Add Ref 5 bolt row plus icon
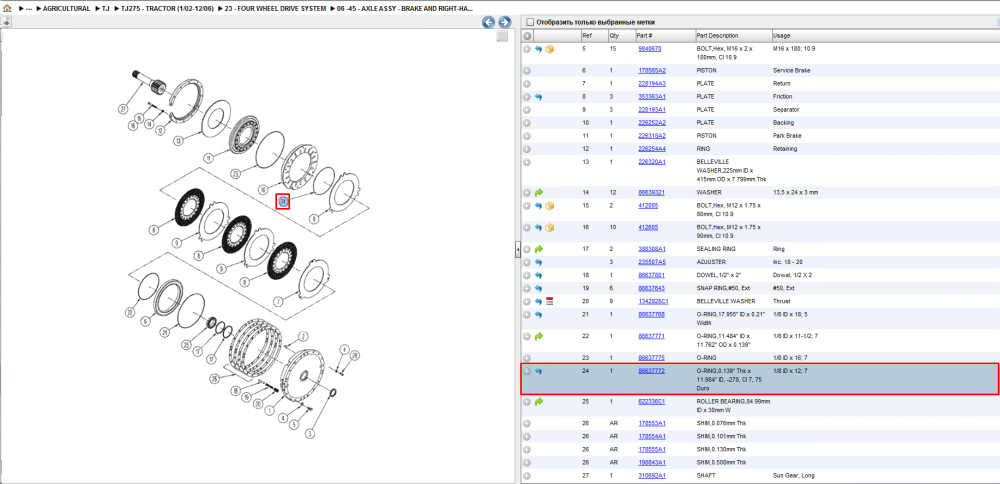 pos(527,48)
